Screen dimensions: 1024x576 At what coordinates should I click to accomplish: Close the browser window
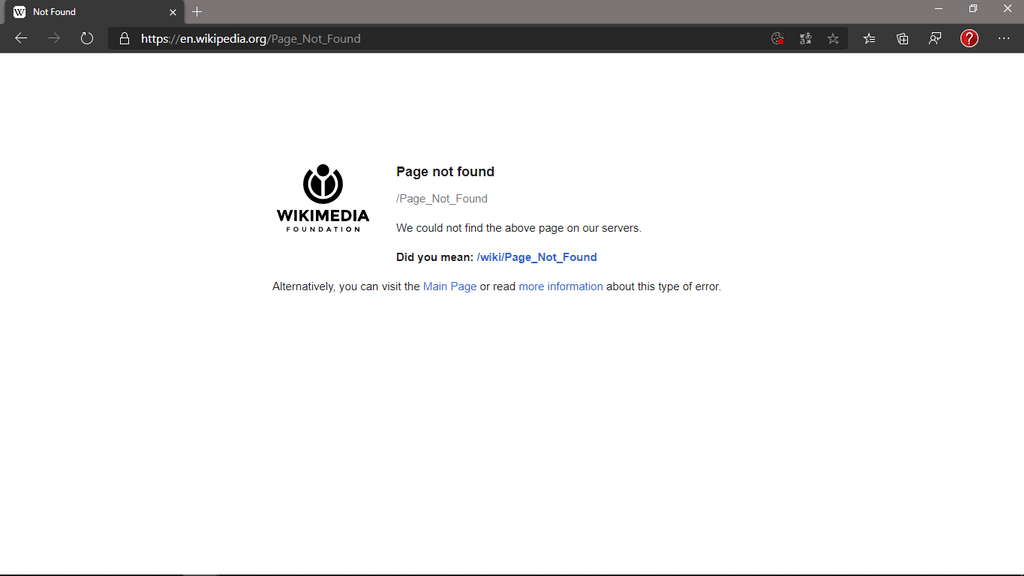pyautogui.click(x=1008, y=9)
